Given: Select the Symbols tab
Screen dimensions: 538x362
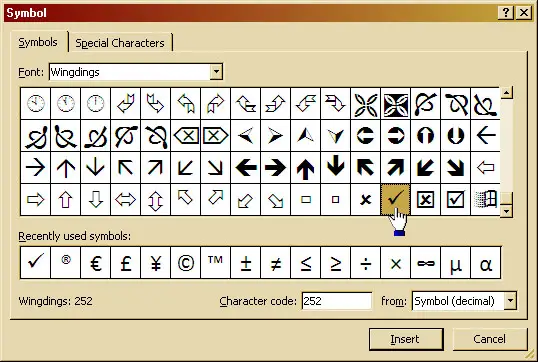Looking at the screenshot, I should point(38,42).
